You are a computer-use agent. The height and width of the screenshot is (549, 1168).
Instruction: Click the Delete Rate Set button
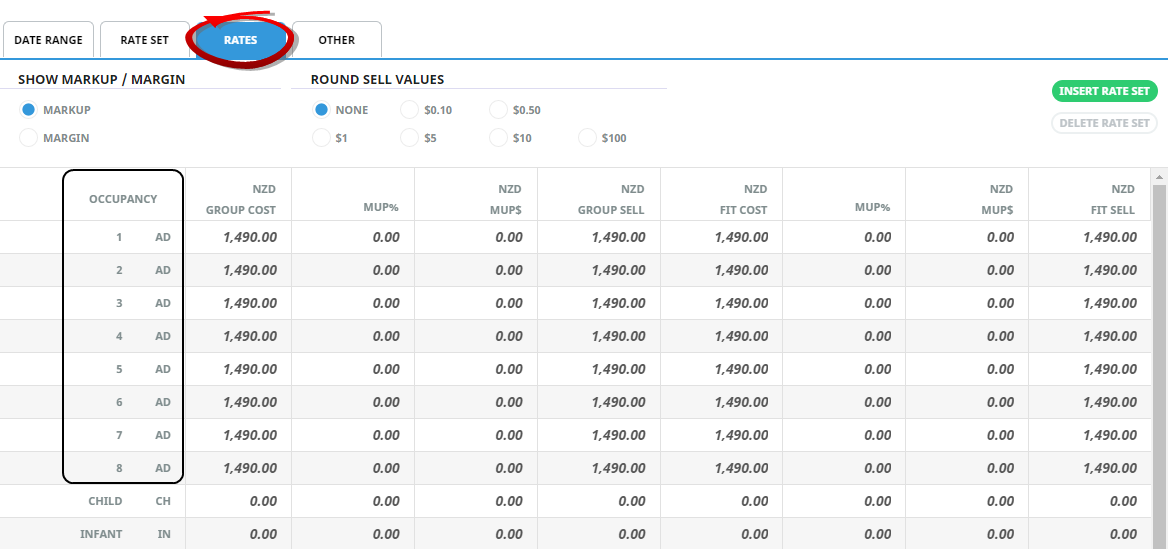point(1104,123)
